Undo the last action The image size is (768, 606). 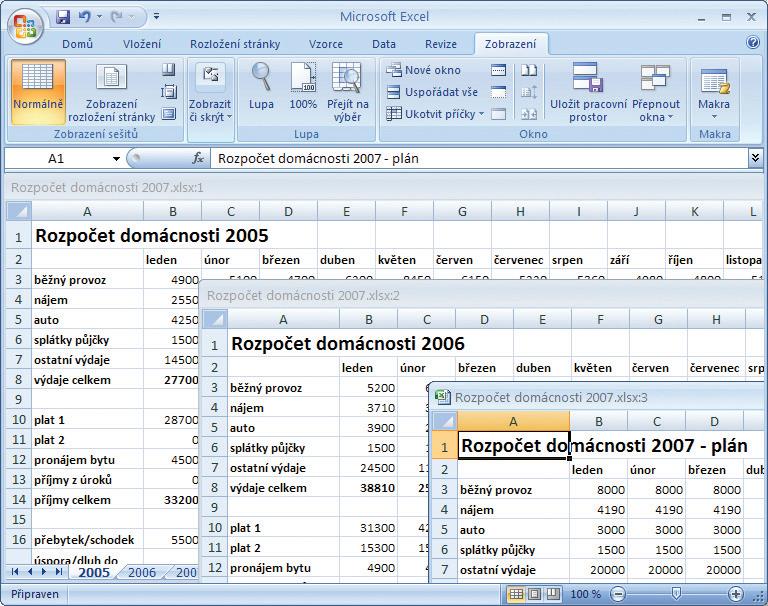tap(85, 17)
